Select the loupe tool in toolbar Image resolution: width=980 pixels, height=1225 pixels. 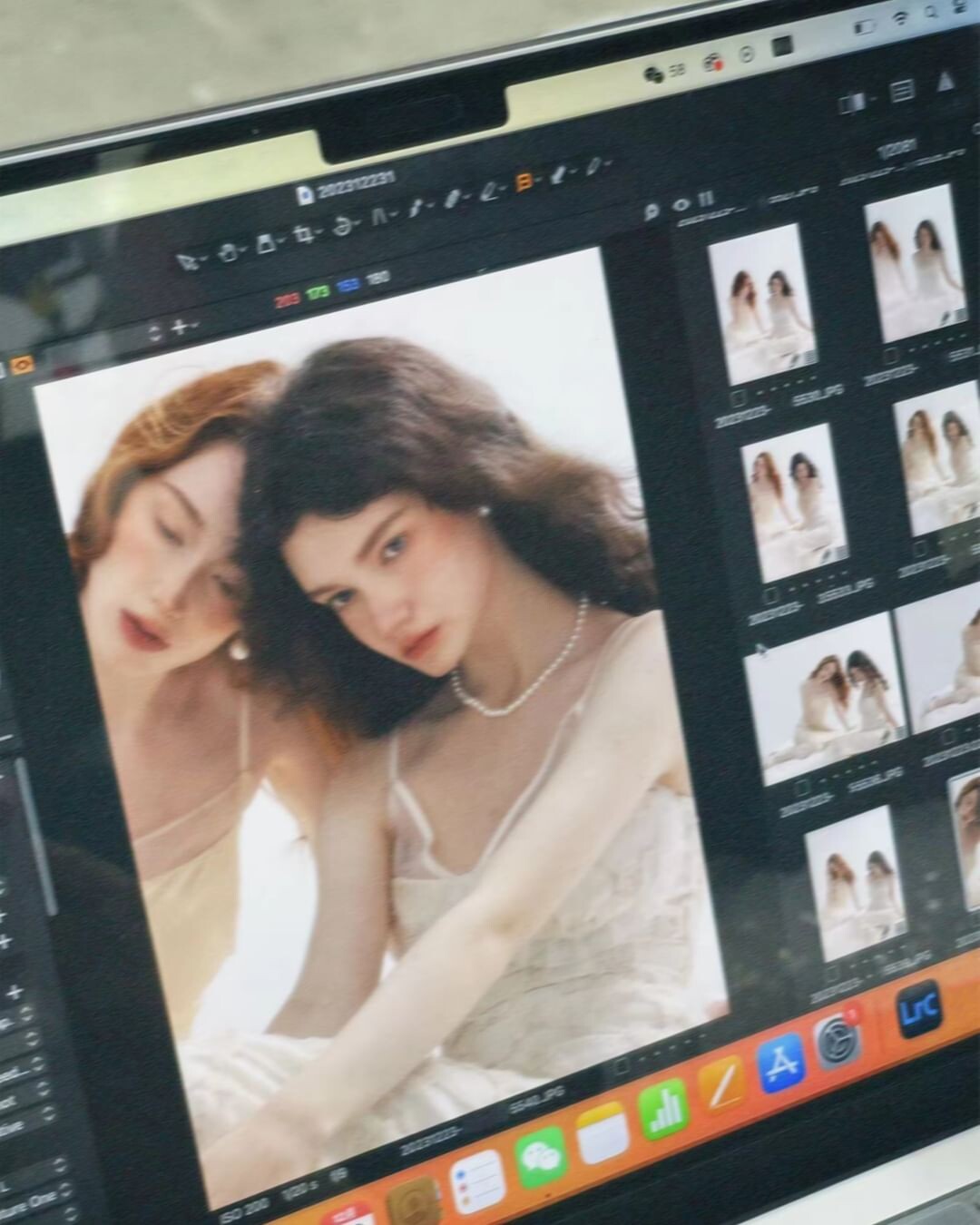point(266,243)
